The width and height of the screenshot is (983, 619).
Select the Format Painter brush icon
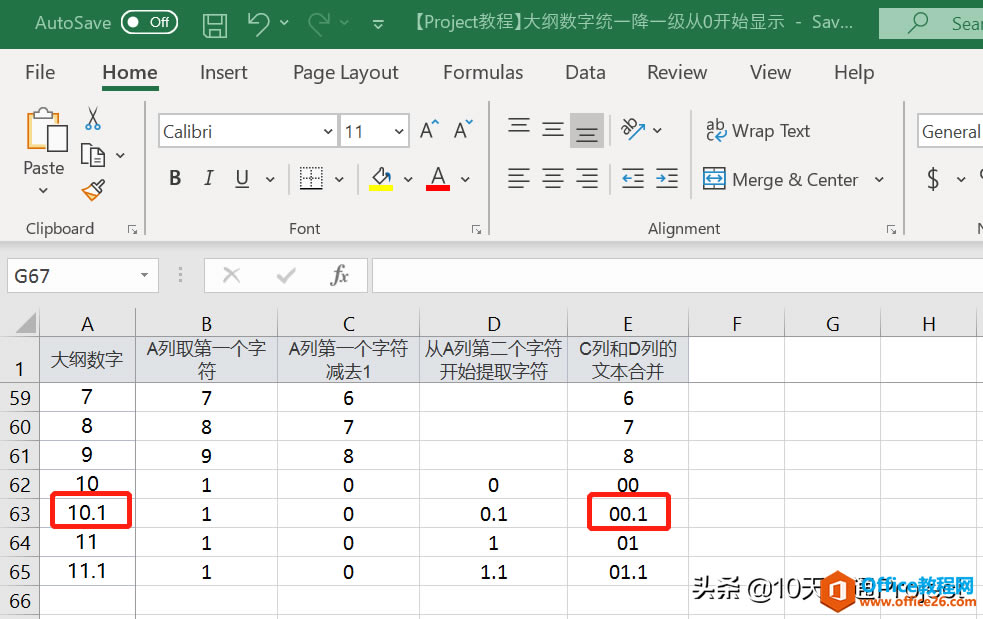[93, 189]
